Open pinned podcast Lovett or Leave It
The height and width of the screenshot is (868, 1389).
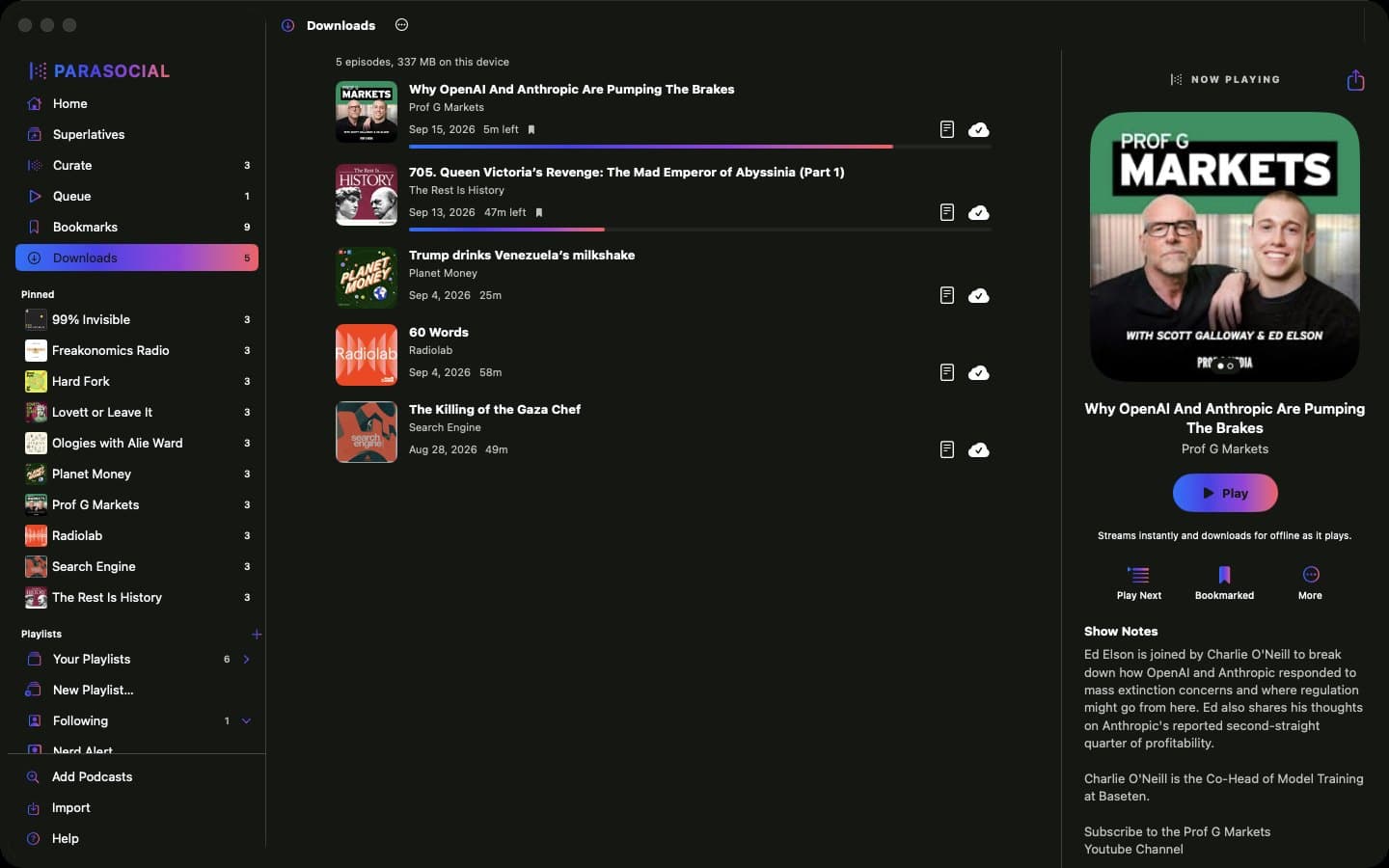137,412
